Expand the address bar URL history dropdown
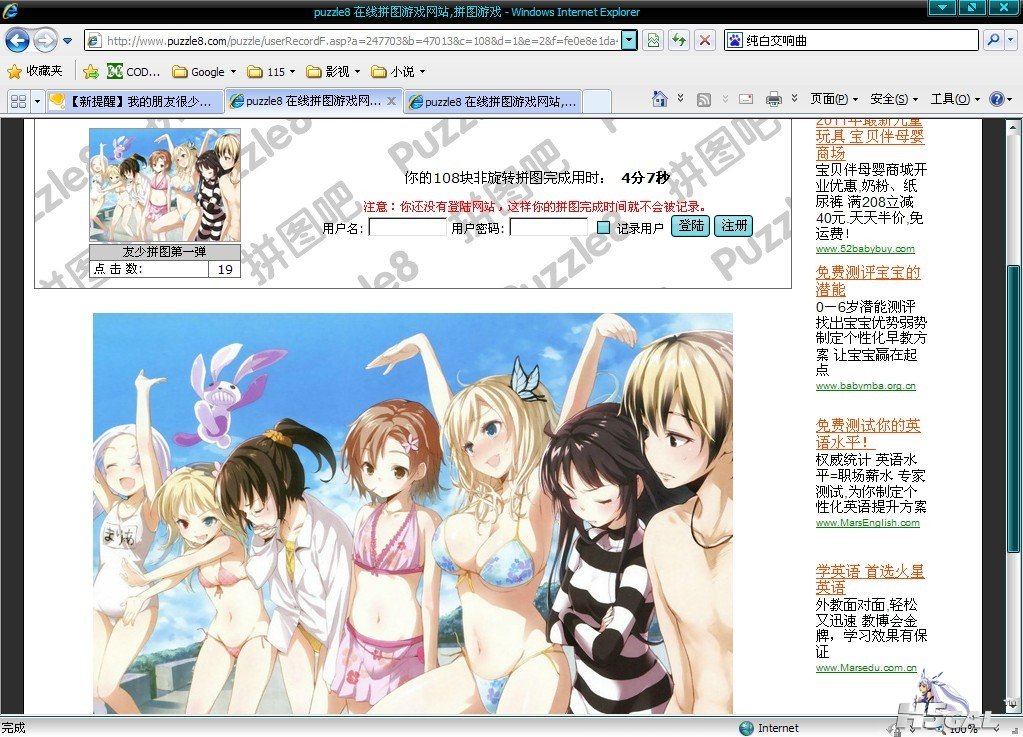The height and width of the screenshot is (737, 1023). coord(629,40)
